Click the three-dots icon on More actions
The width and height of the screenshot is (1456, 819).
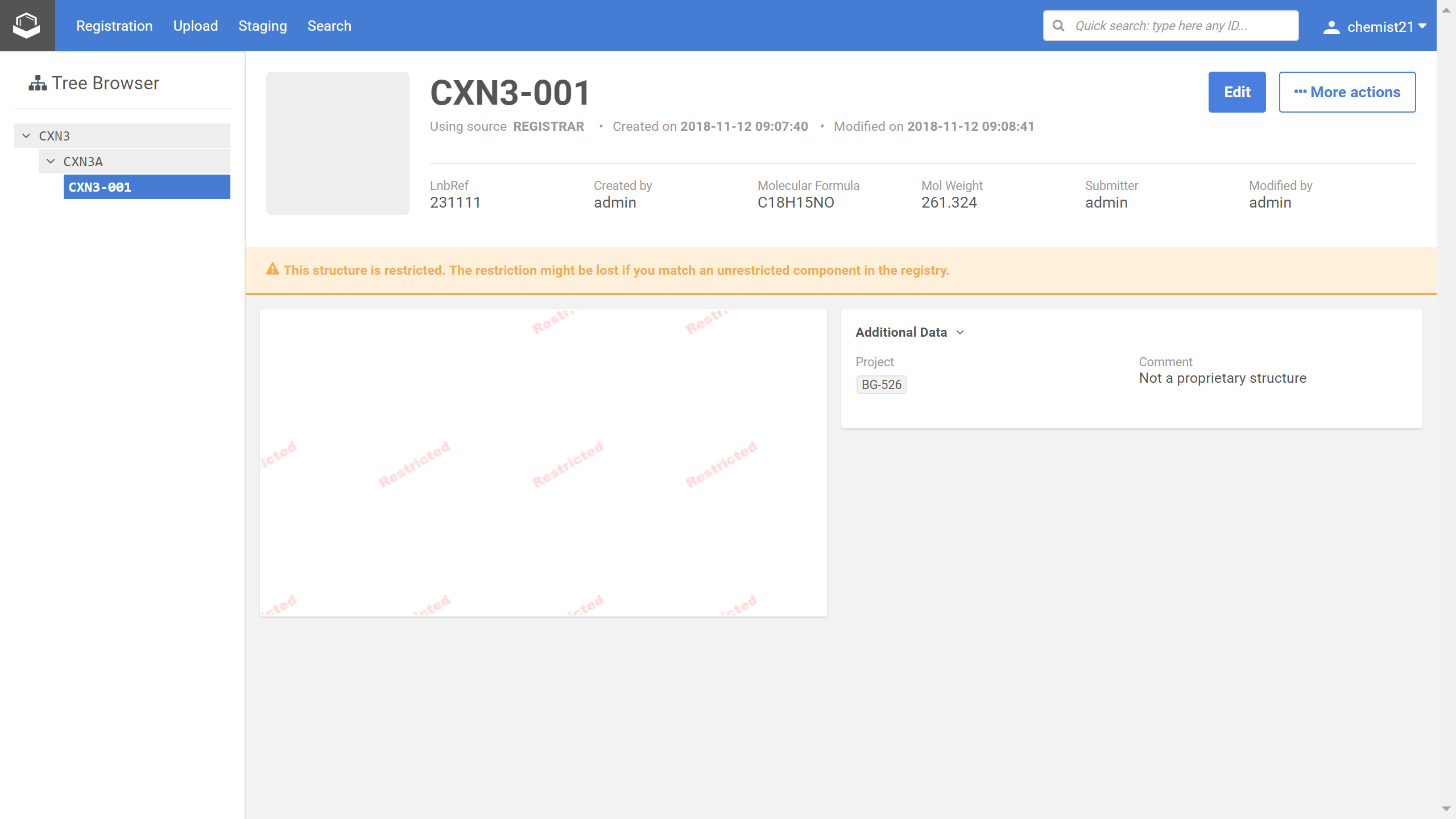[x=1300, y=92]
